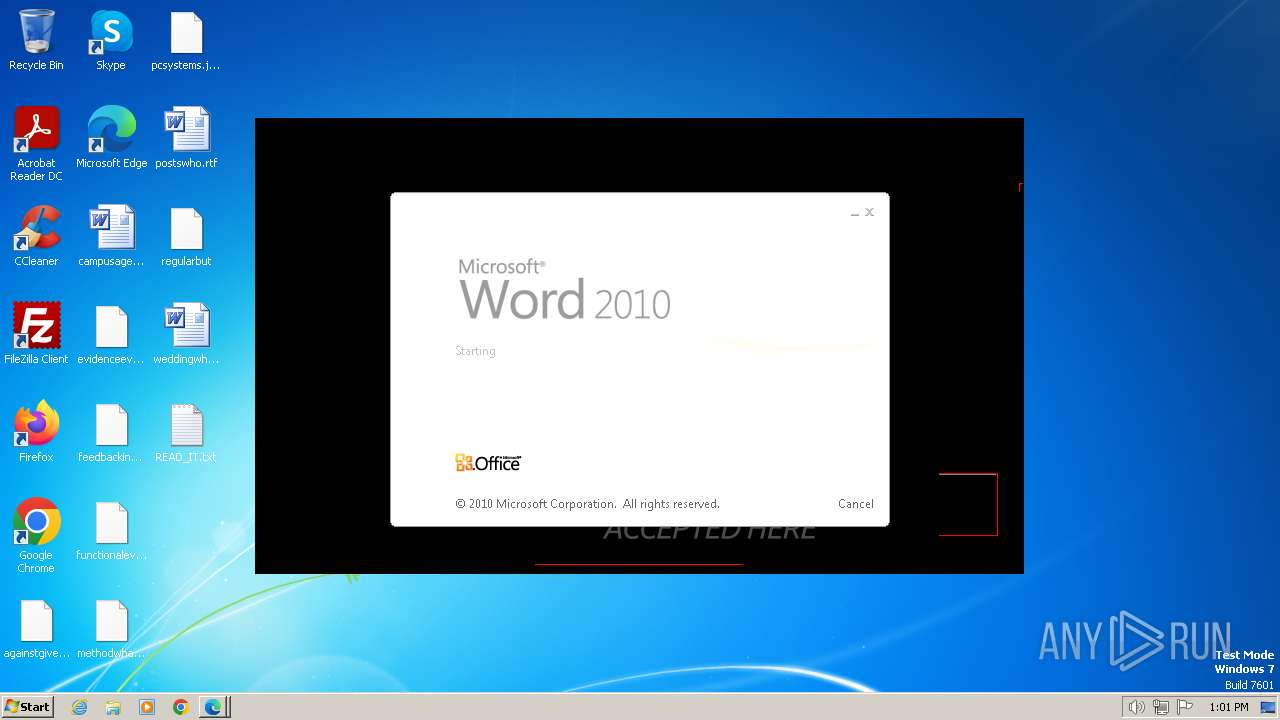Select the againstgive file icon
Image resolution: width=1280 pixels, height=720 pixels.
[x=36, y=629]
